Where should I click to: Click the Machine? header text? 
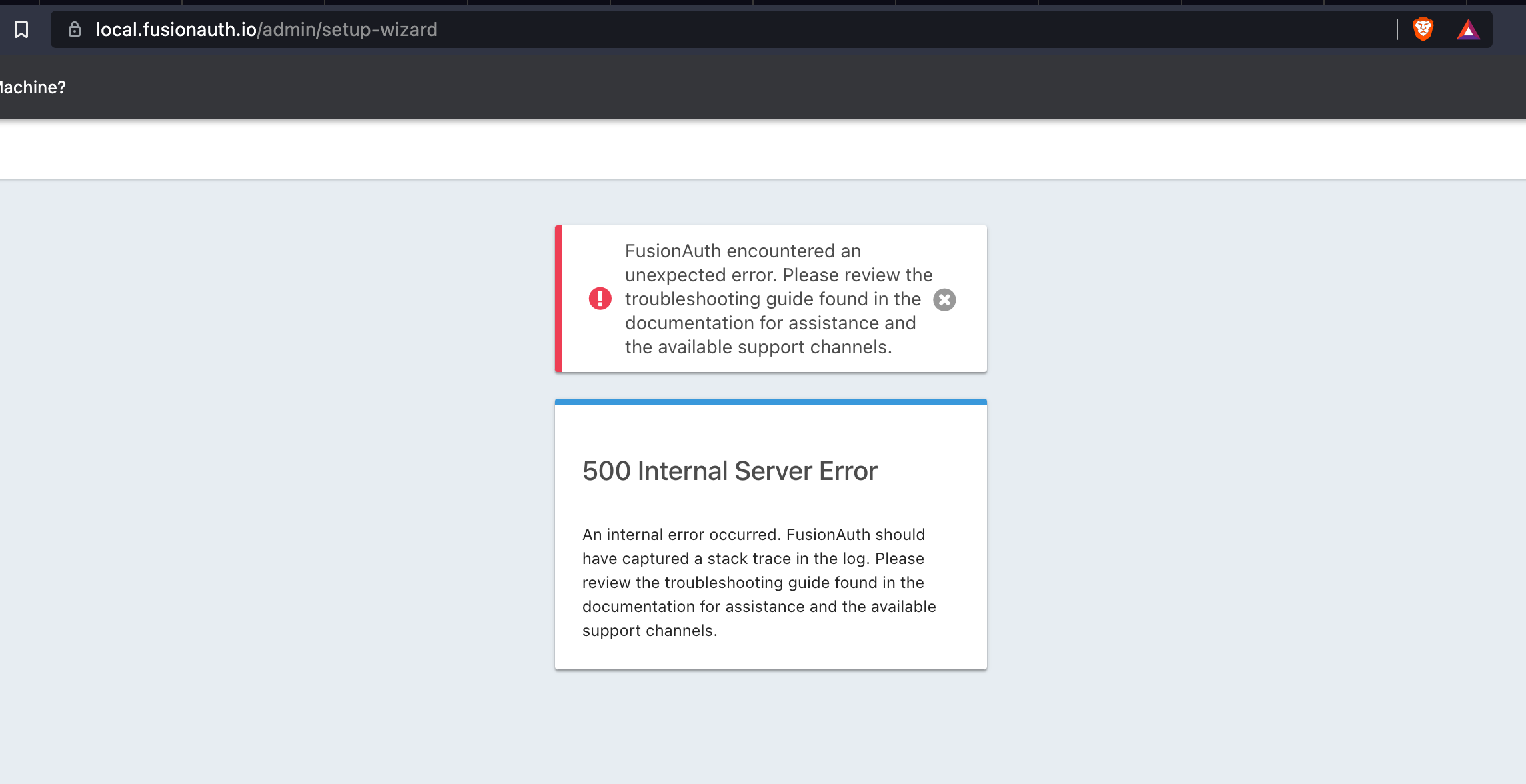pyautogui.click(x=32, y=87)
